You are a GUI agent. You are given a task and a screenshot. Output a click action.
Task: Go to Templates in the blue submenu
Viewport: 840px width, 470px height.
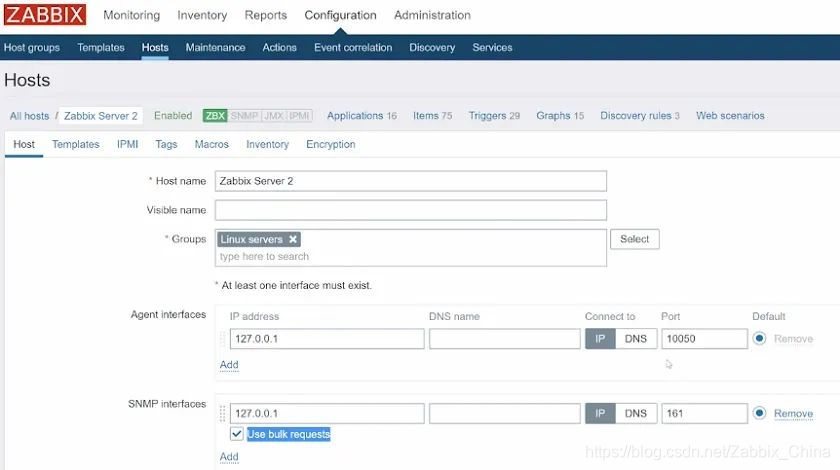tap(101, 47)
